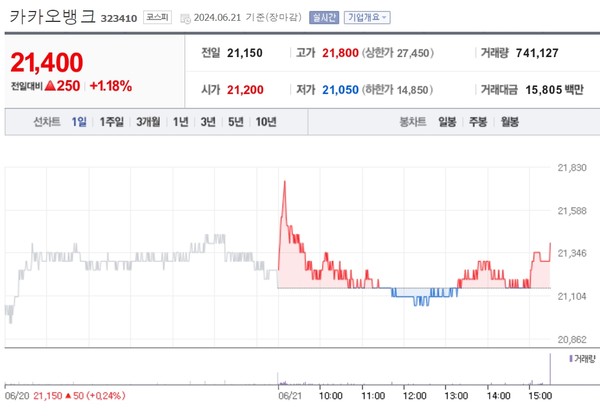Click the 21,830 price axis label
600x417 pixels.
point(572,168)
